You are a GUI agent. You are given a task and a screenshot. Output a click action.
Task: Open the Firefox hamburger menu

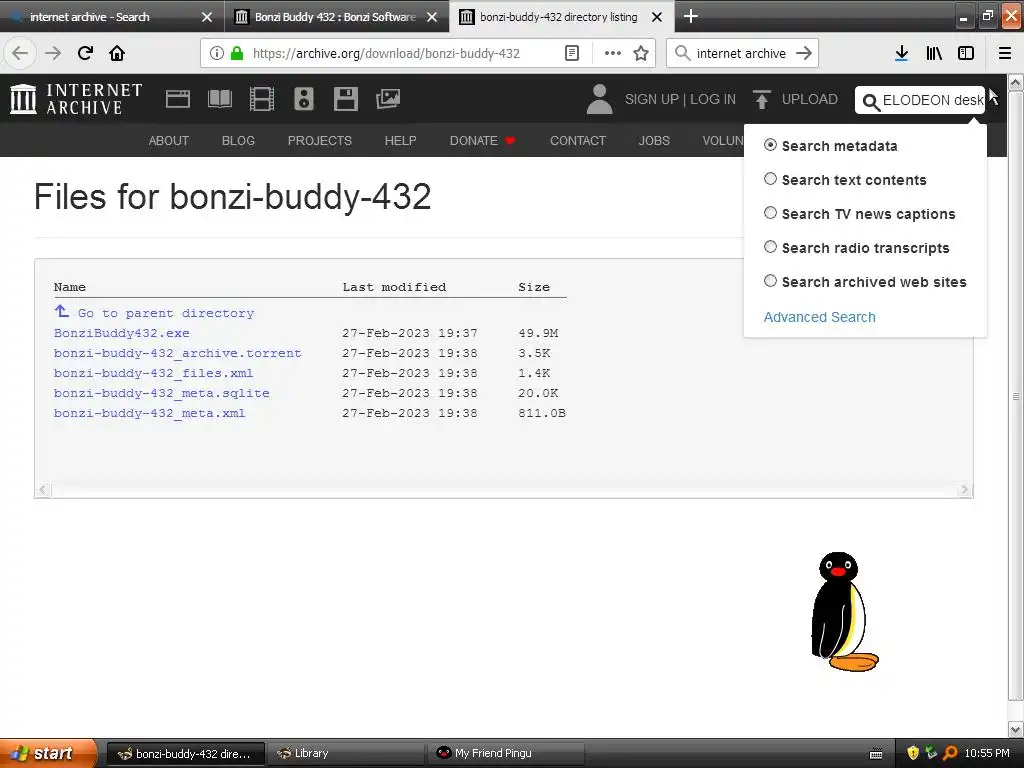1005,53
